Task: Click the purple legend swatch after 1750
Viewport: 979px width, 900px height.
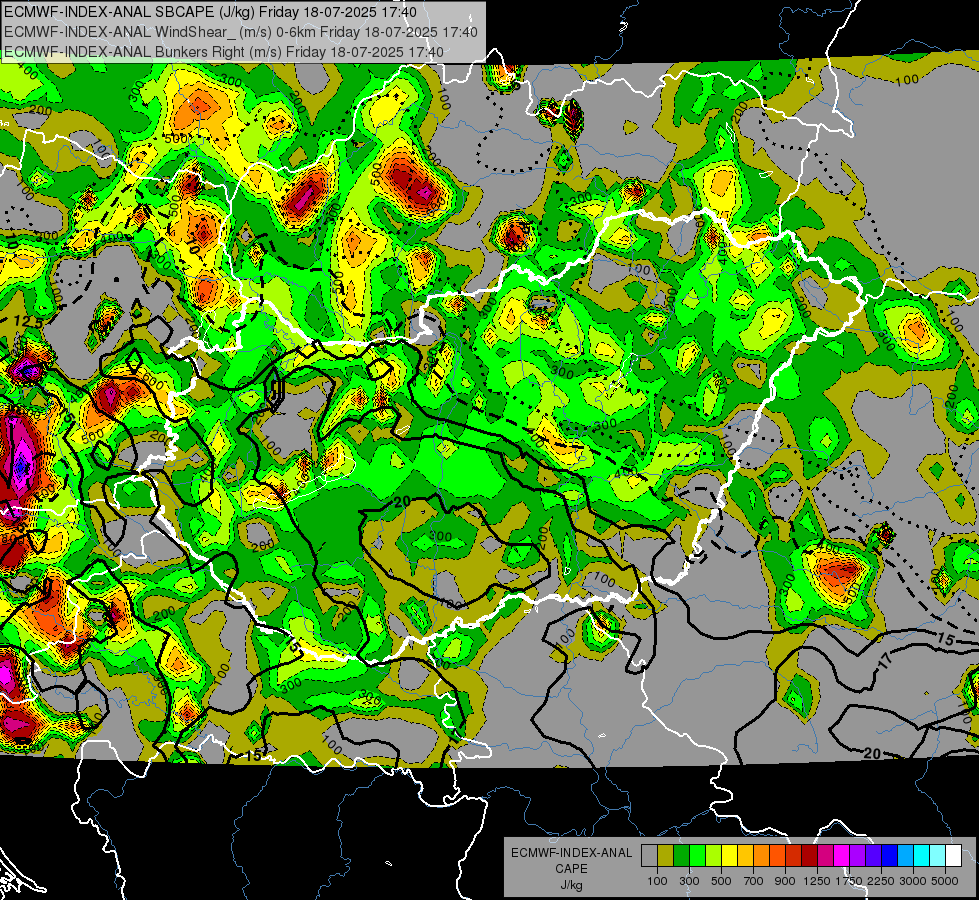Action: tap(857, 856)
